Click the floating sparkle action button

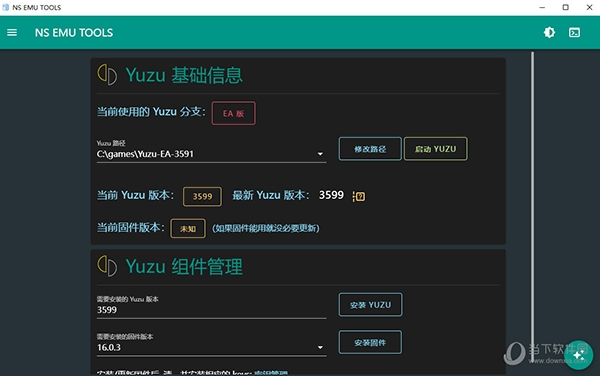(579, 355)
